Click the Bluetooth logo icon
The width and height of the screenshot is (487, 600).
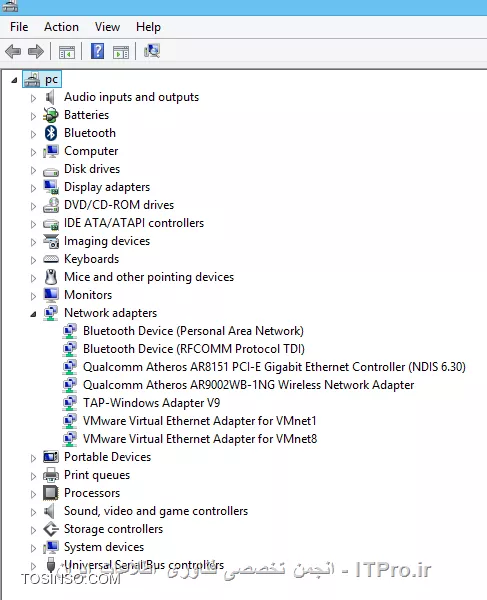pyautogui.click(x=51, y=133)
